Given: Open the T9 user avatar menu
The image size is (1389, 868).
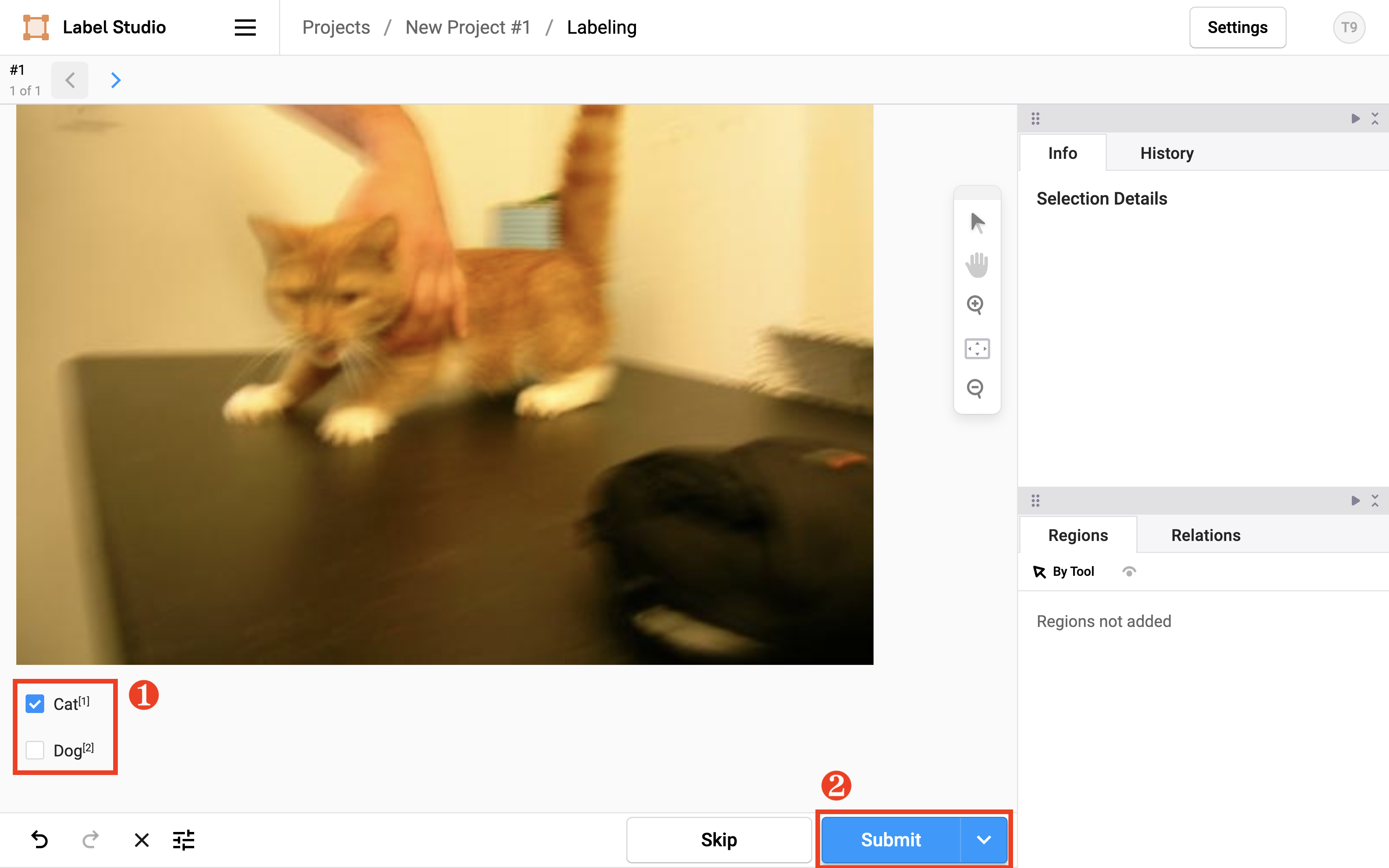Looking at the screenshot, I should pyautogui.click(x=1349, y=27).
